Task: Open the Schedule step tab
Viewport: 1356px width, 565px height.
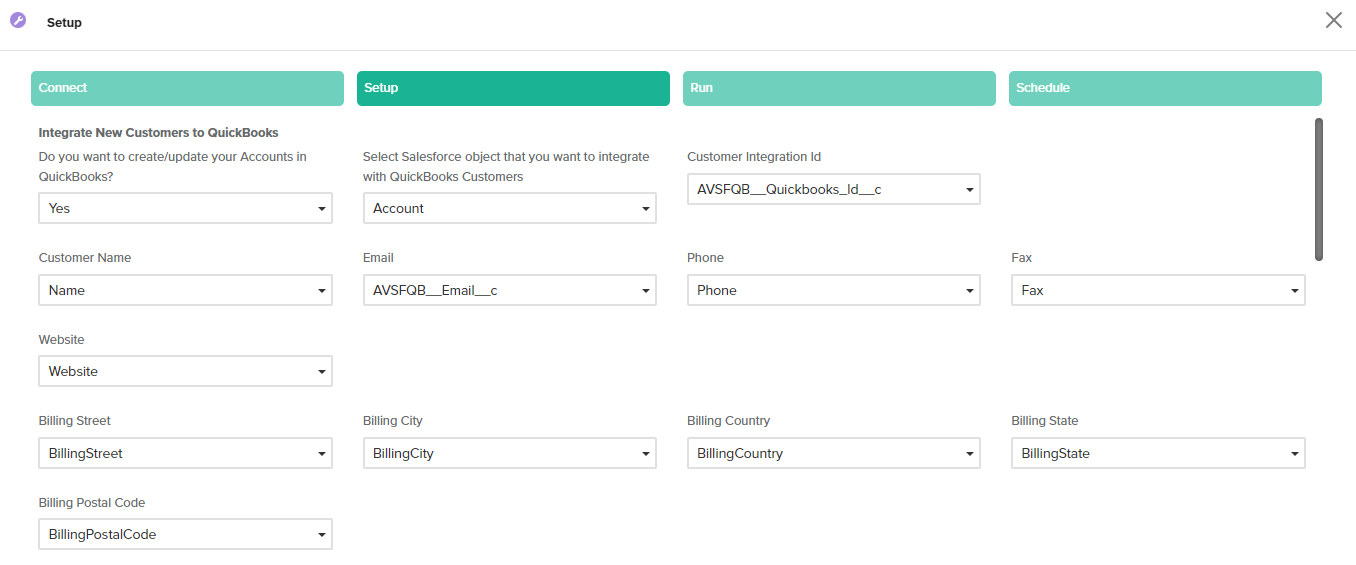Action: pyautogui.click(x=1165, y=88)
